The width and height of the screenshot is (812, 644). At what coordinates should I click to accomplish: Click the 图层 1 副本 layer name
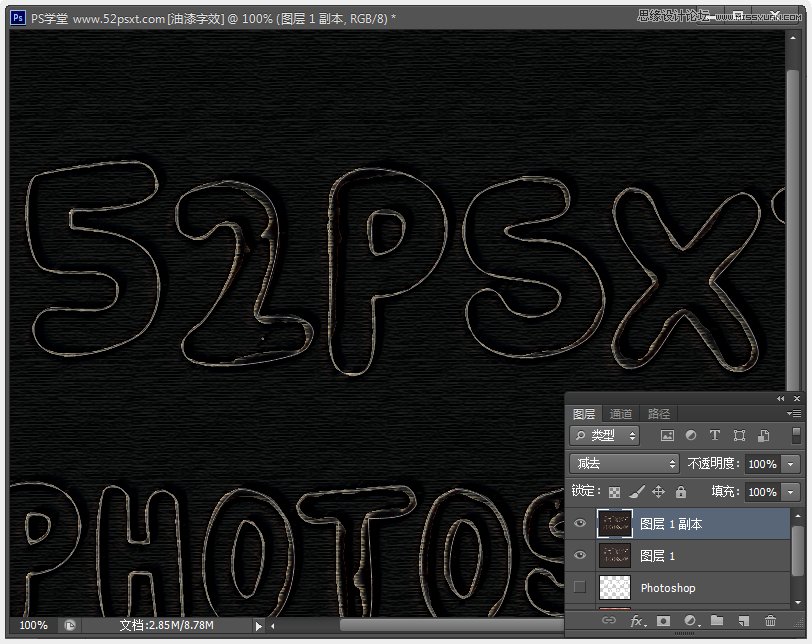[671, 524]
